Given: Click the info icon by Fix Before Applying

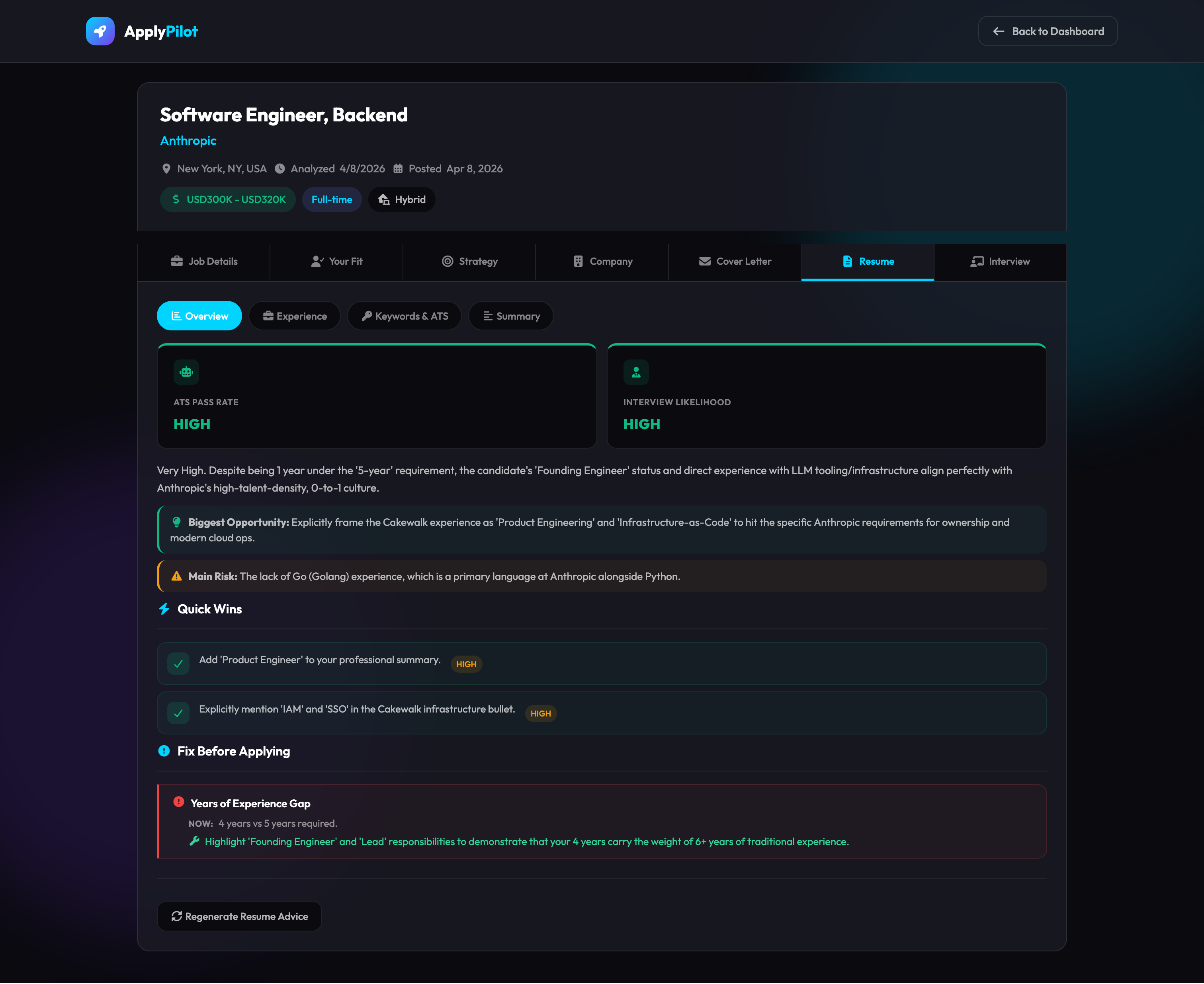Looking at the screenshot, I should coord(164,751).
